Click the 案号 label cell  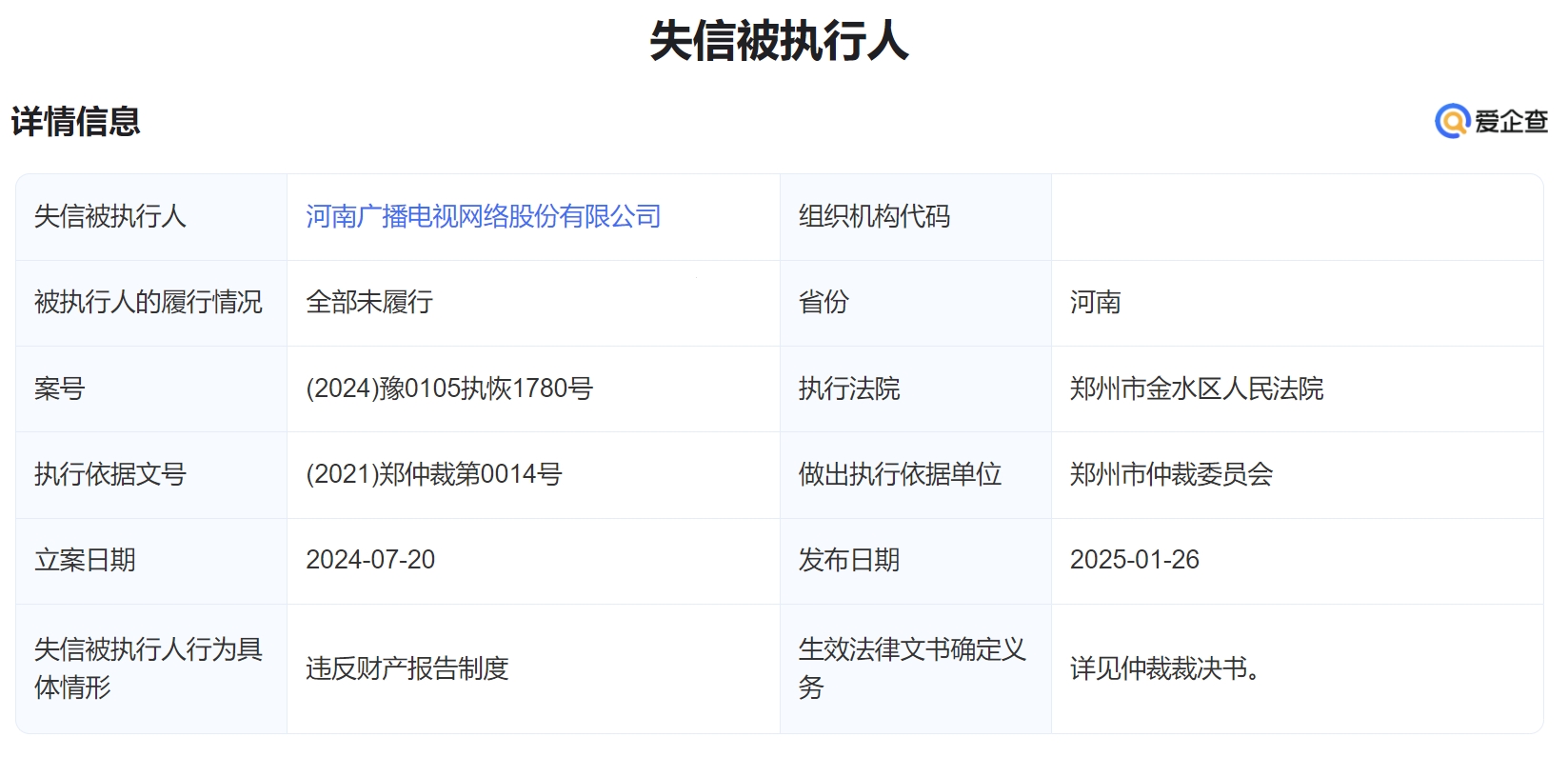151,388
